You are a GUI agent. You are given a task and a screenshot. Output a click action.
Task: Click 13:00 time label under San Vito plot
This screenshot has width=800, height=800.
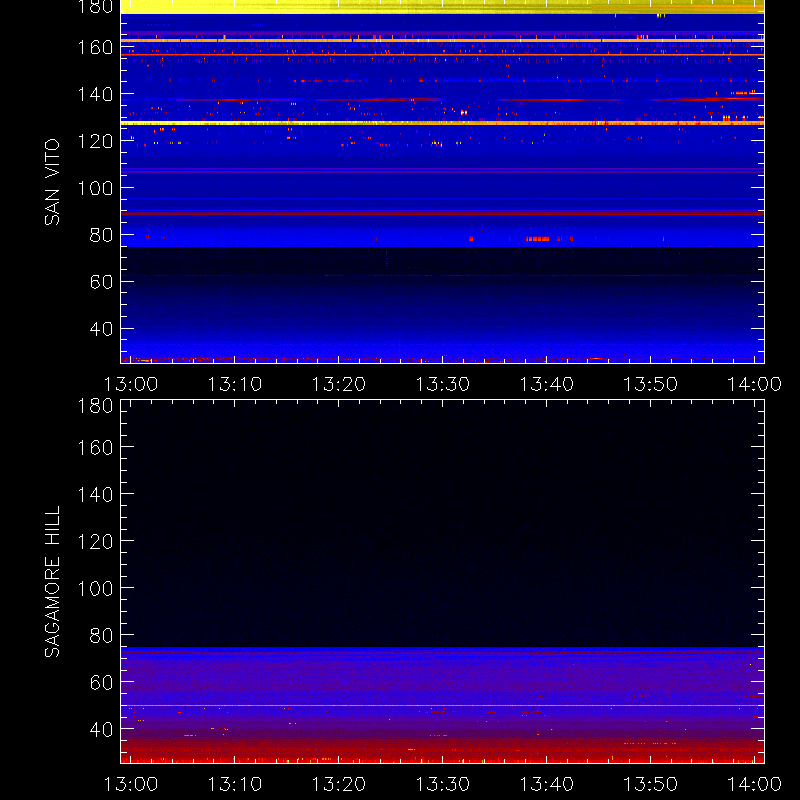pyautogui.click(x=131, y=384)
